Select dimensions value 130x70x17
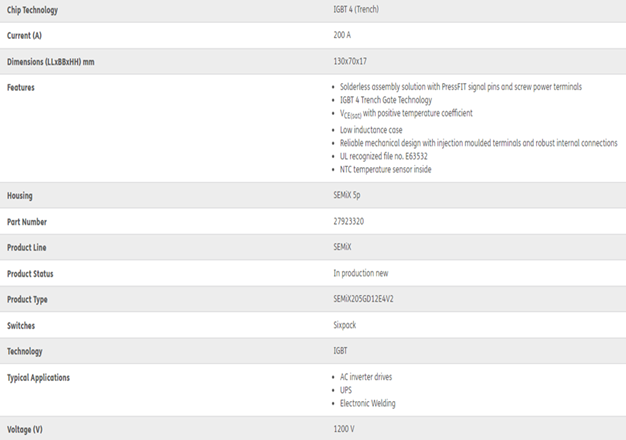 [x=350, y=61]
